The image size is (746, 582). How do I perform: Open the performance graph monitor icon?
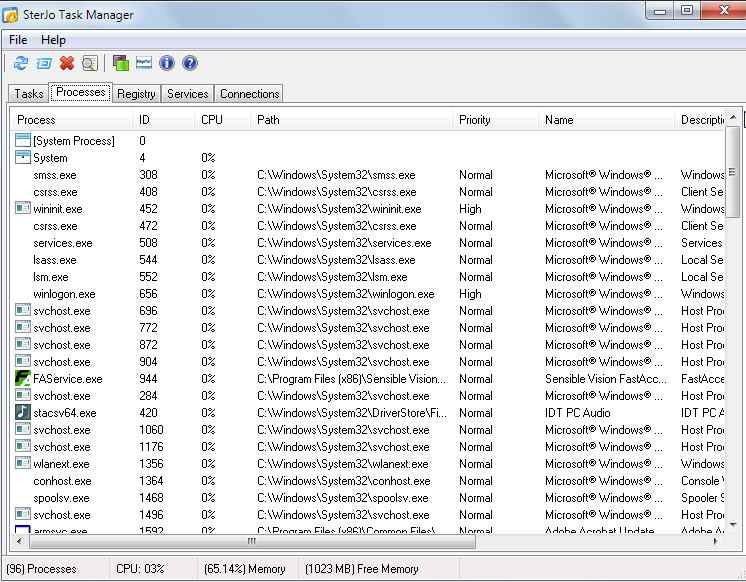[x=144, y=64]
